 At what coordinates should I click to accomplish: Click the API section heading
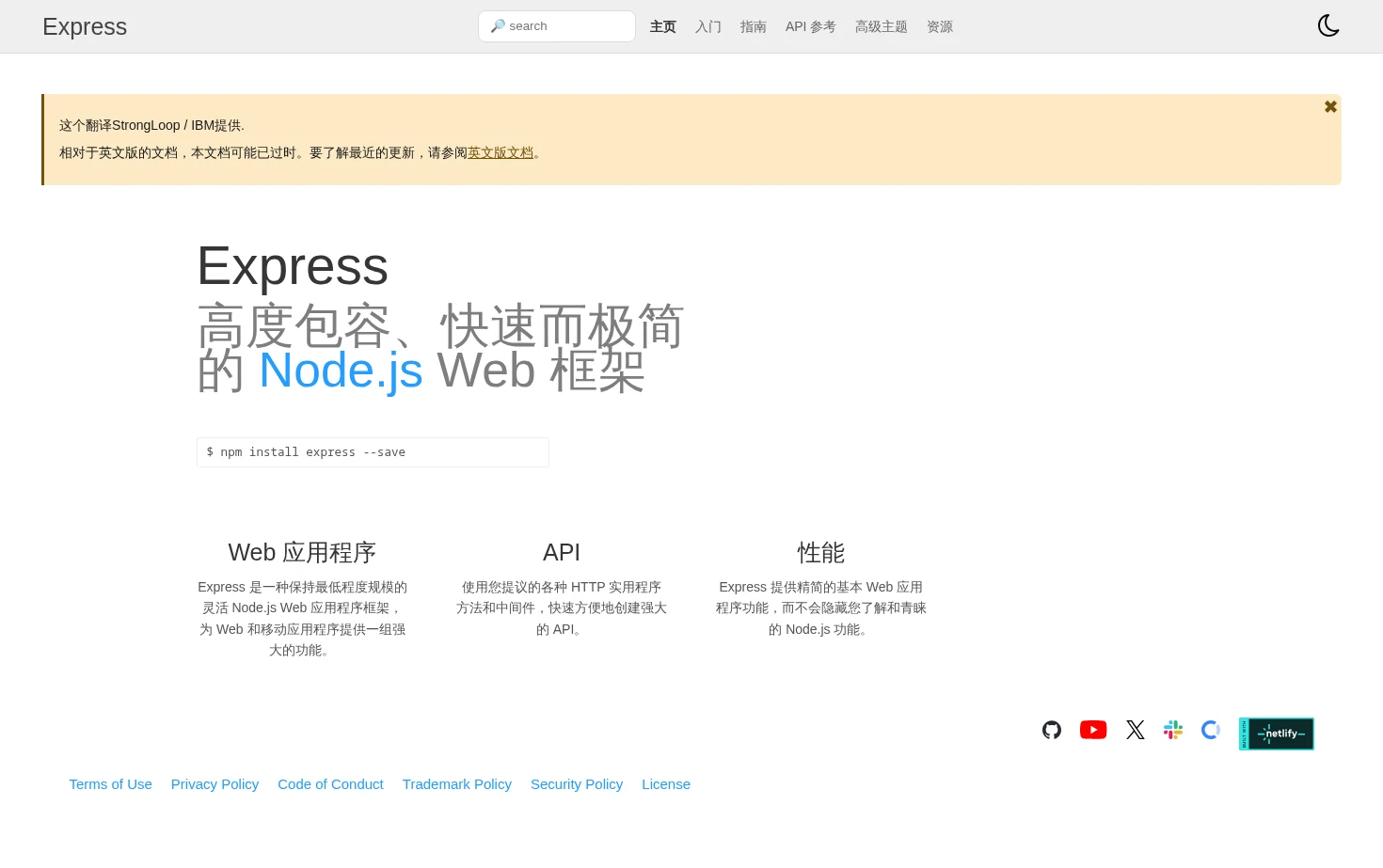[x=562, y=552]
